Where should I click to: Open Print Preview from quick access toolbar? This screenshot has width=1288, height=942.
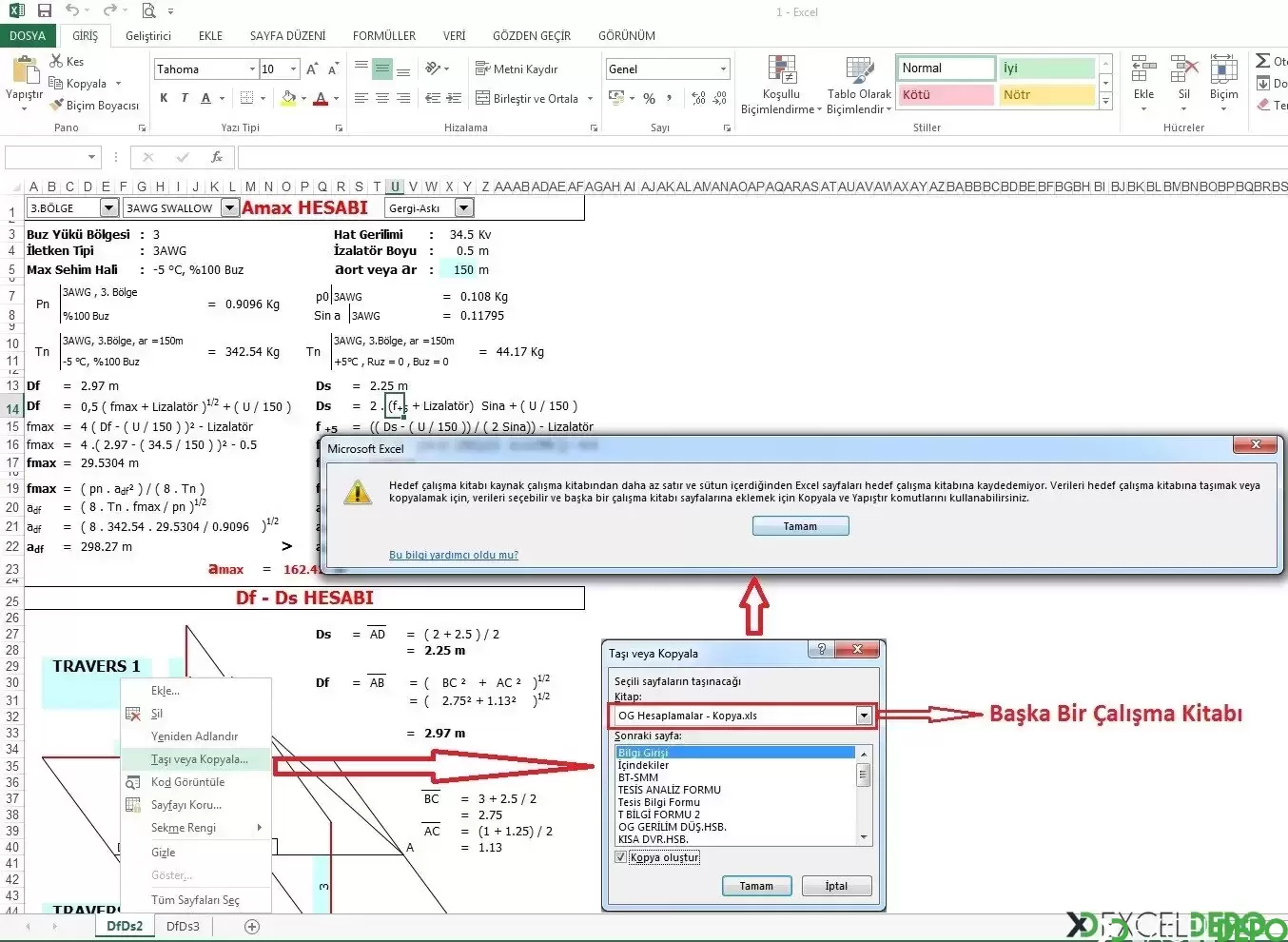148,11
